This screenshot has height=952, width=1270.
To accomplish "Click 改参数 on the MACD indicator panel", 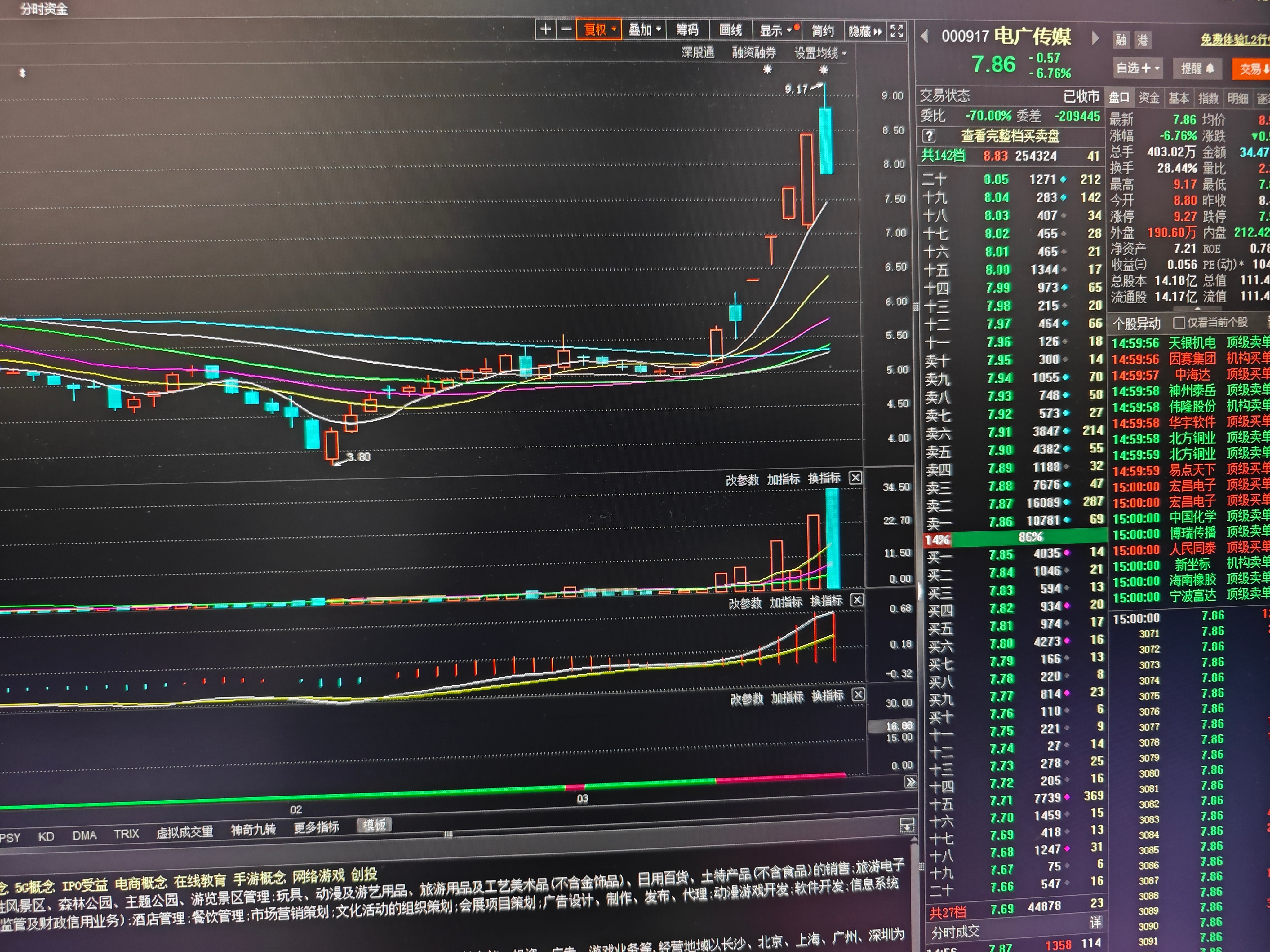I will click(x=745, y=604).
